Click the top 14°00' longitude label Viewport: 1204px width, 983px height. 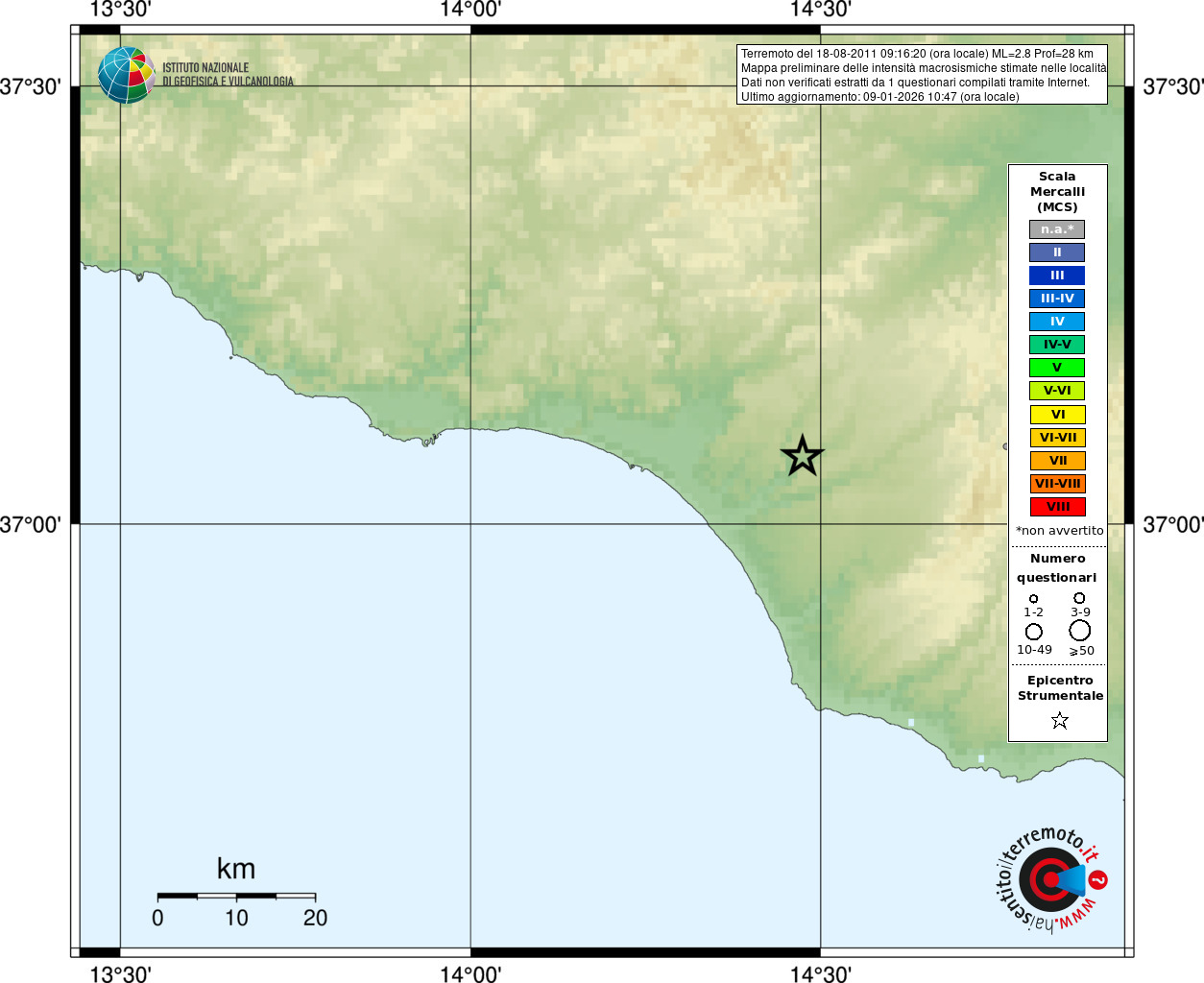(470, 10)
